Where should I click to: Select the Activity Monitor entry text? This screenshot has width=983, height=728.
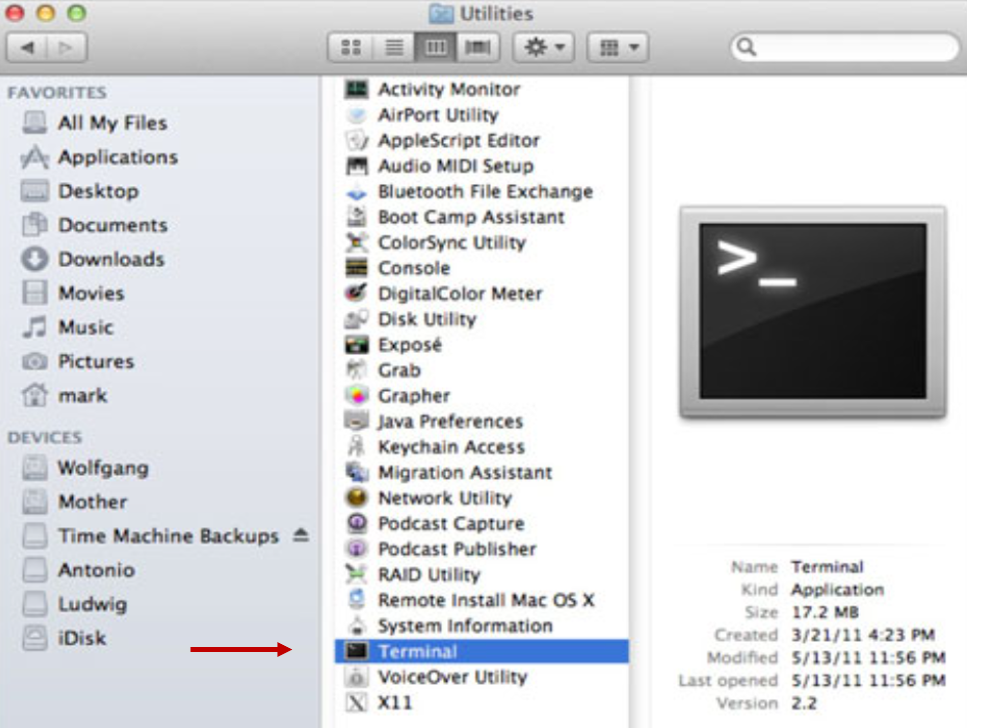click(x=449, y=89)
